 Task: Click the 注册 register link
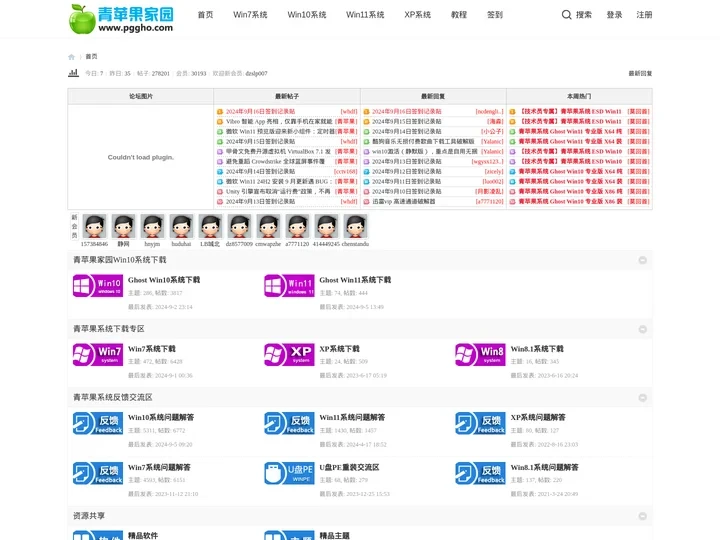(644, 15)
